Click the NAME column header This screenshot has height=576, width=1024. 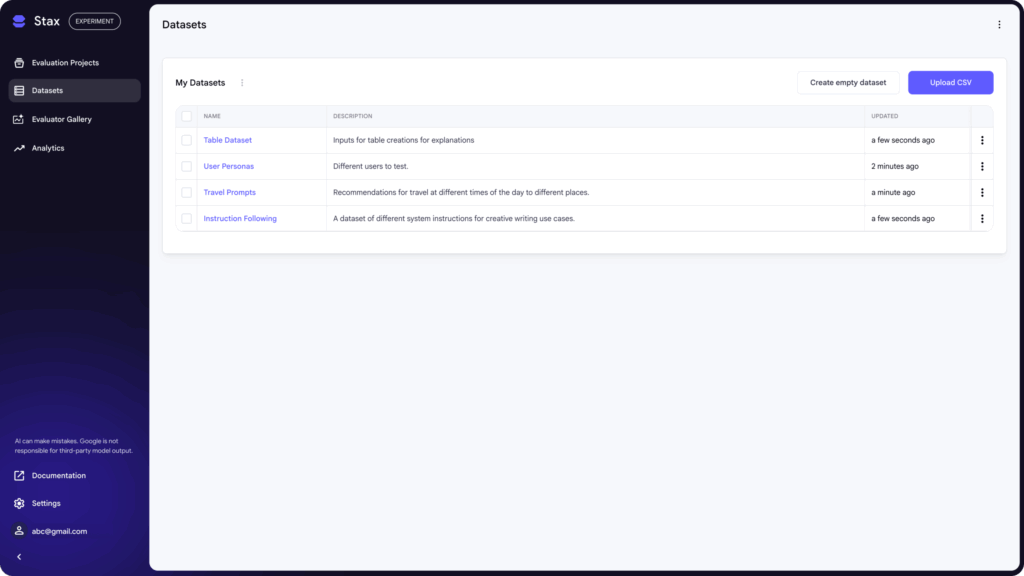tap(212, 116)
